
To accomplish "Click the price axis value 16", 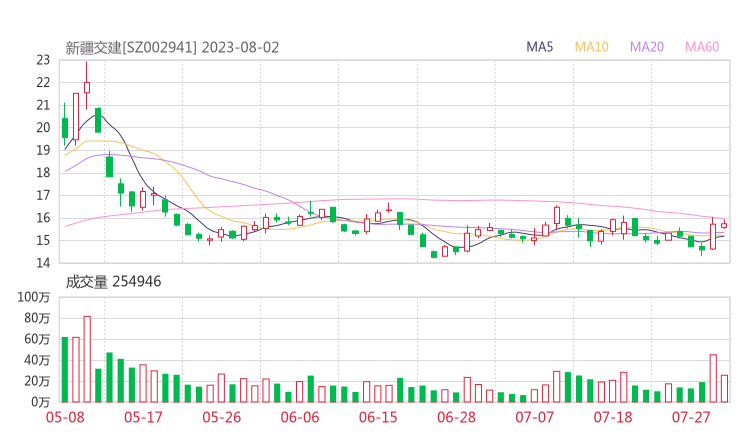I will click(43, 218).
